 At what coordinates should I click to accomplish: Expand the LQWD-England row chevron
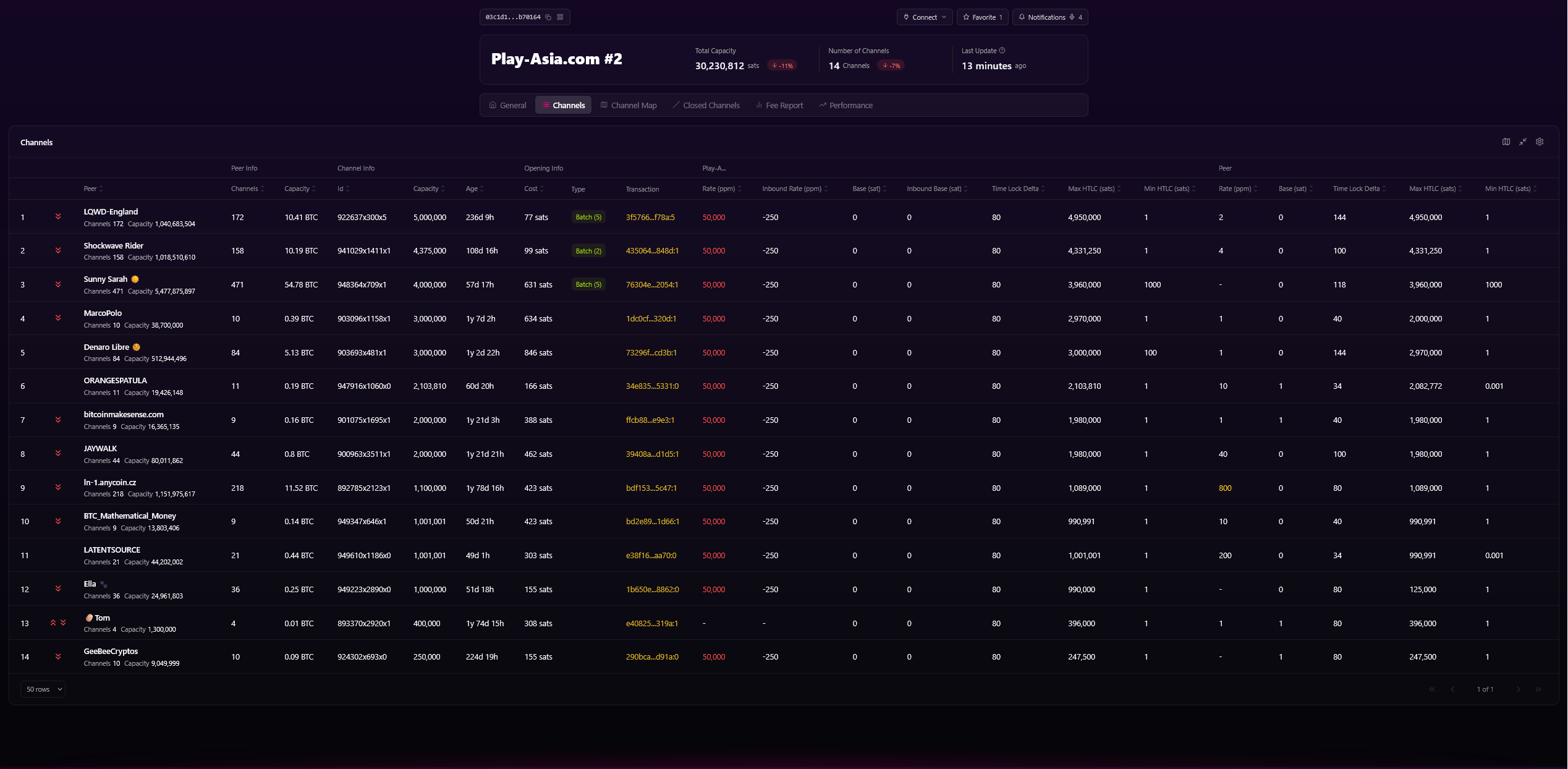click(58, 216)
